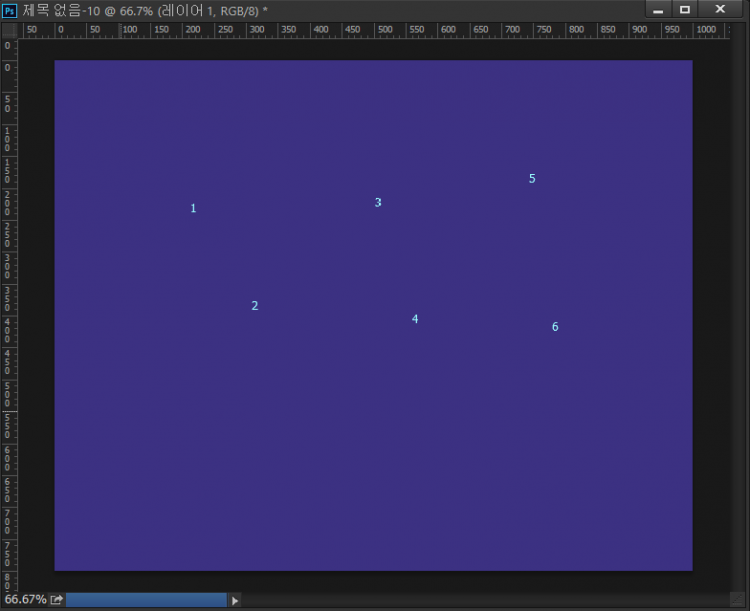Close the untitled document window
Viewport: 750px width, 611px height.
point(719,10)
